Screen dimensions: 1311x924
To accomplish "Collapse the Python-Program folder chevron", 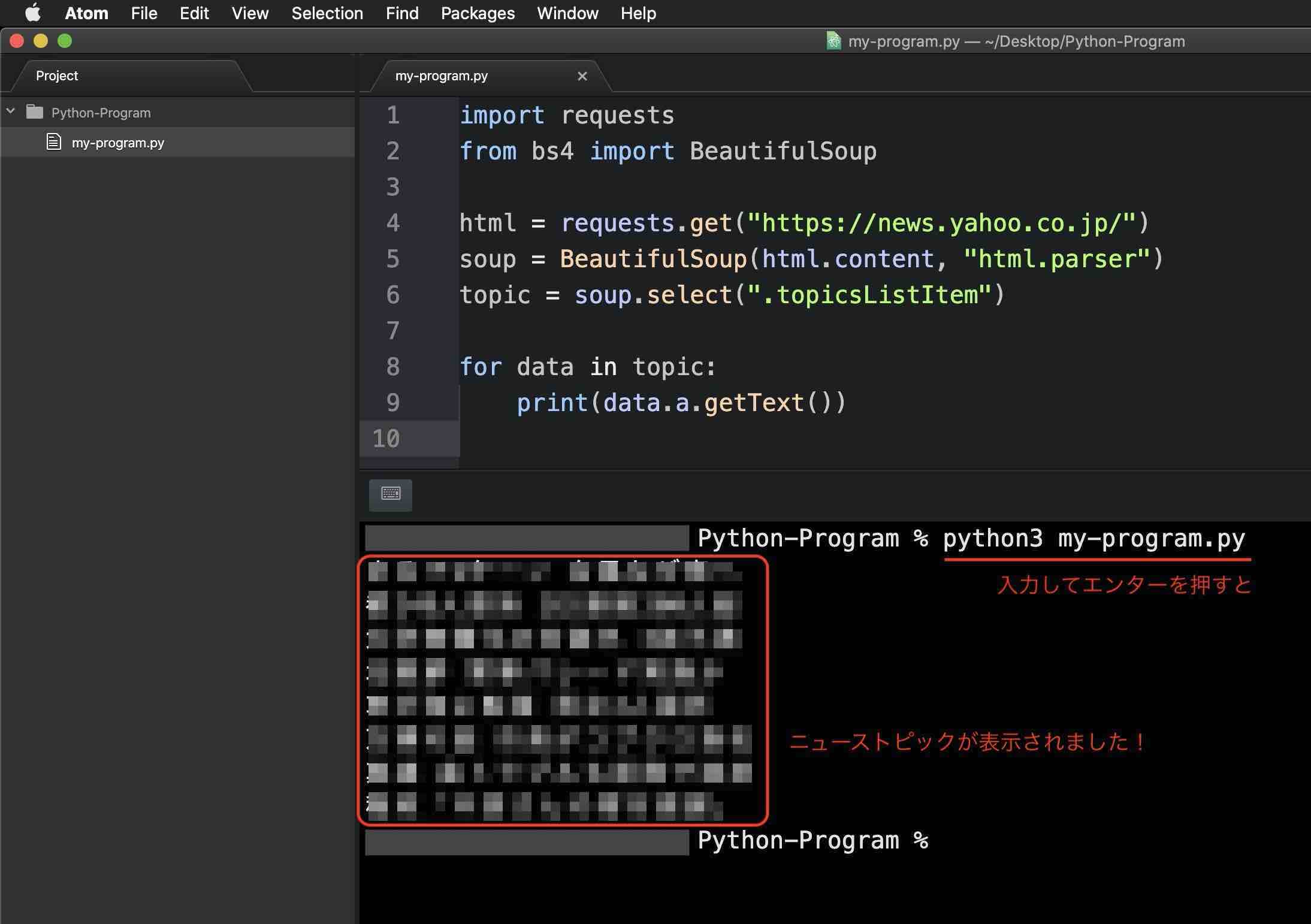I will 11,111.
